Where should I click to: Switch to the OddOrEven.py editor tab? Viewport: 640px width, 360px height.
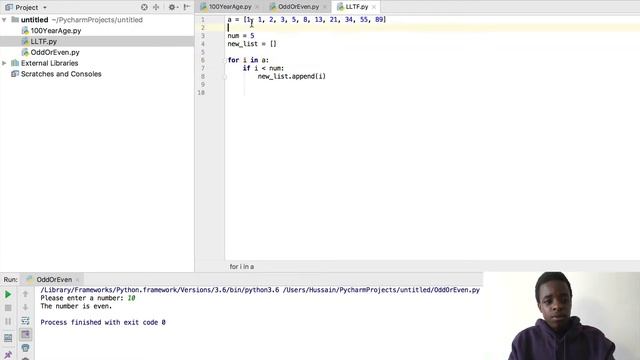pos(298,7)
